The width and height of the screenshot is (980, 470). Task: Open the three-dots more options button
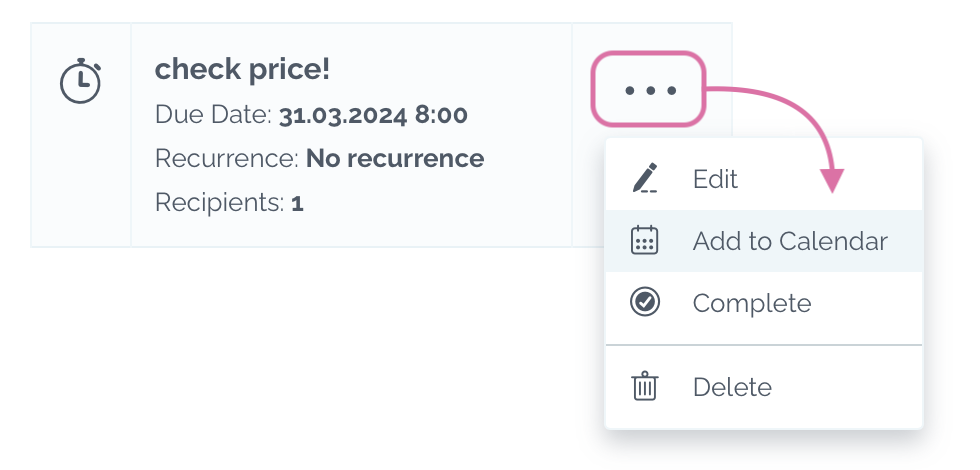(649, 89)
